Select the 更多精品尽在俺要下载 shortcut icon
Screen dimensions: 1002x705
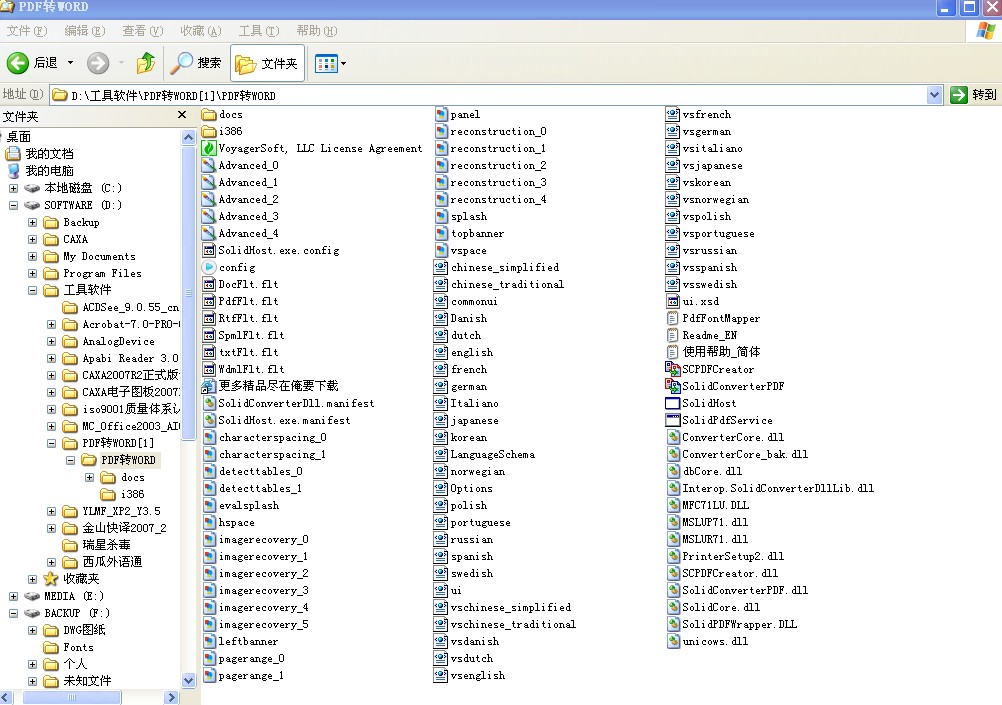click(208, 386)
